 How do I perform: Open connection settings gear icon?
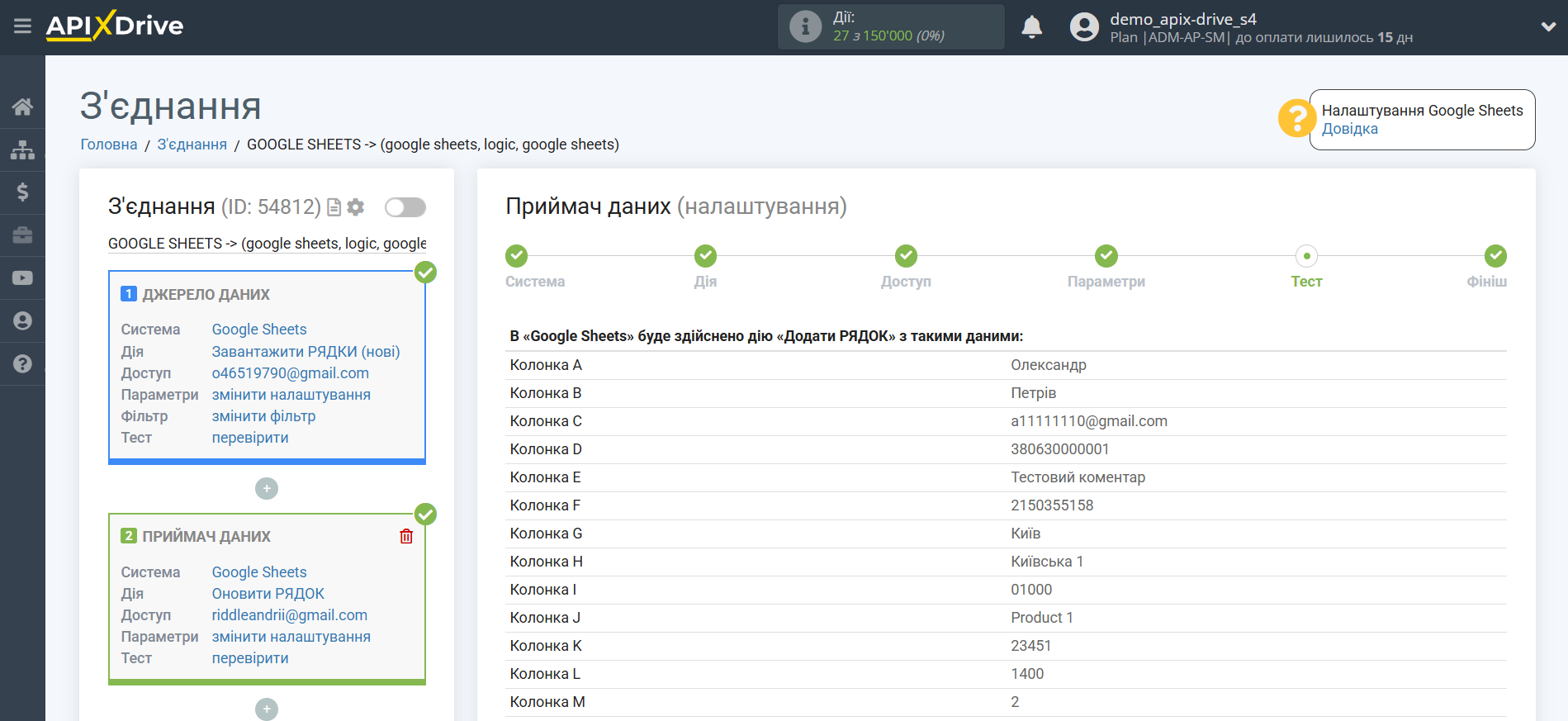point(356,207)
